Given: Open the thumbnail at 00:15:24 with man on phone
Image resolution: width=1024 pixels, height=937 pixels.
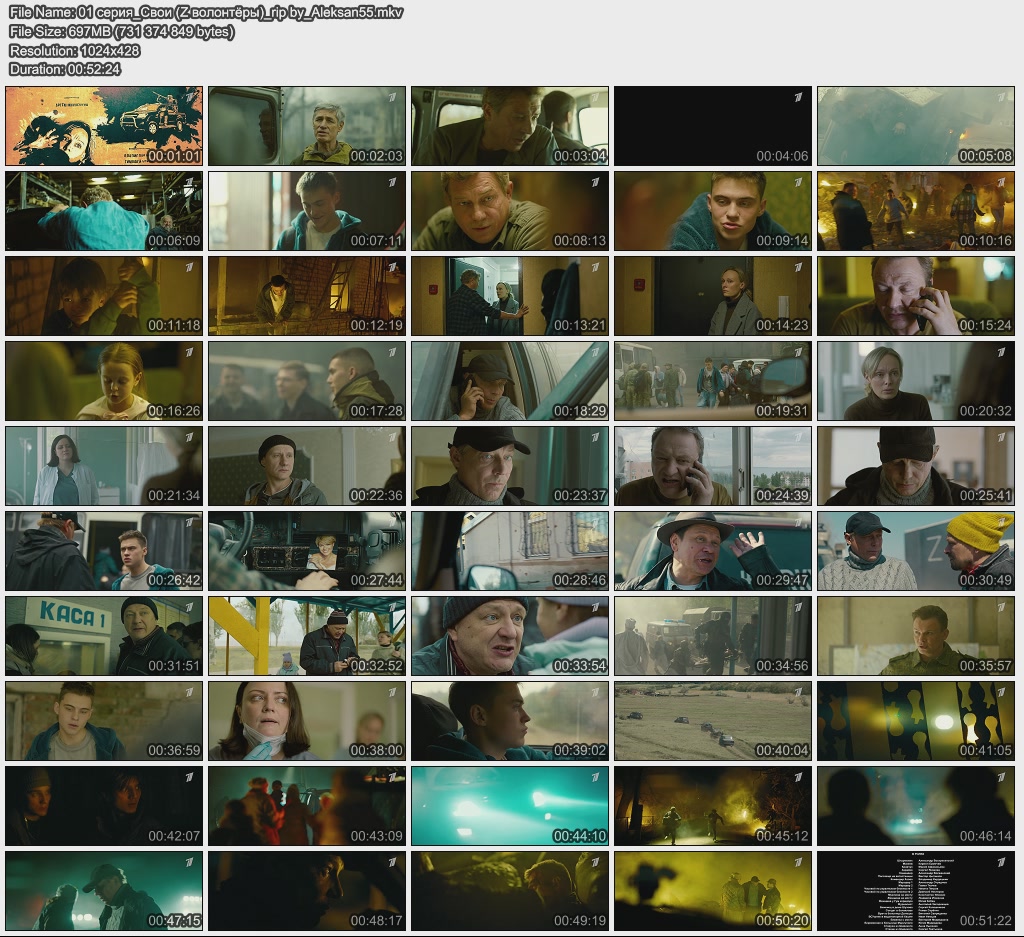Looking at the screenshot, I should tap(916, 296).
